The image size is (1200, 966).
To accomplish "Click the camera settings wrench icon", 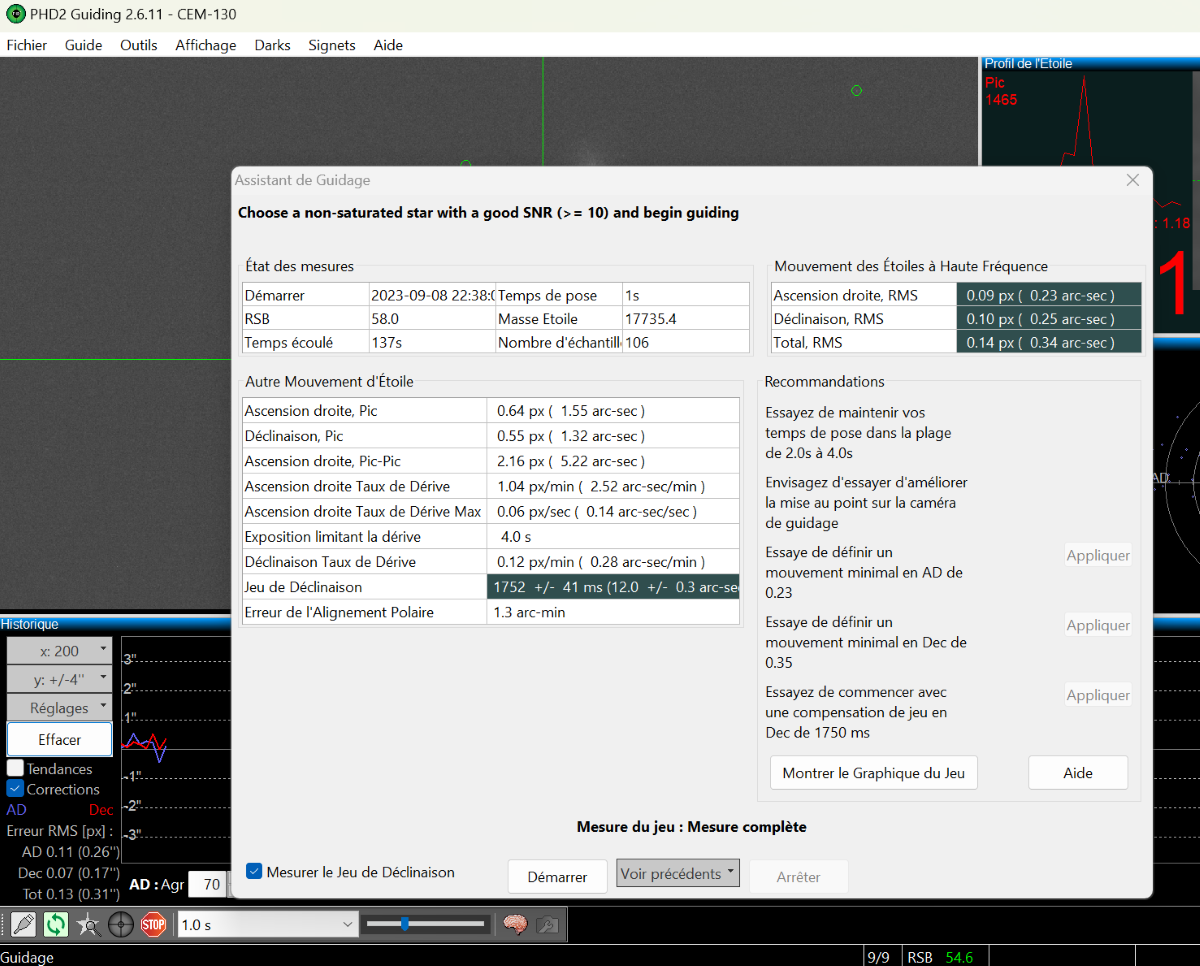I will [x=547, y=925].
